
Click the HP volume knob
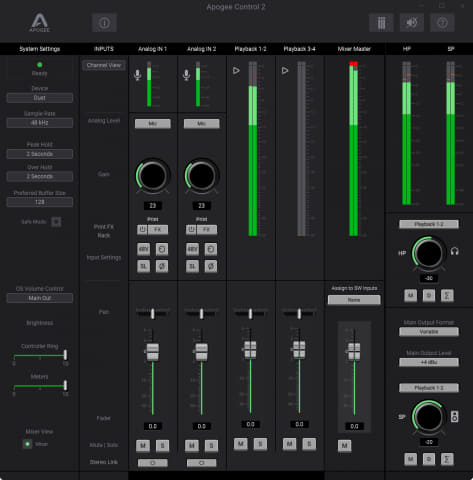[429, 253]
